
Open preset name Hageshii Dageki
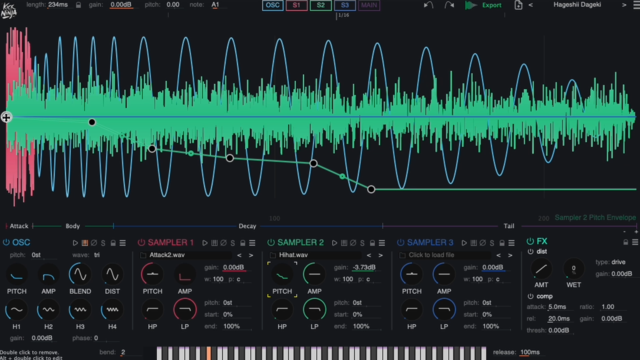coord(577,5)
